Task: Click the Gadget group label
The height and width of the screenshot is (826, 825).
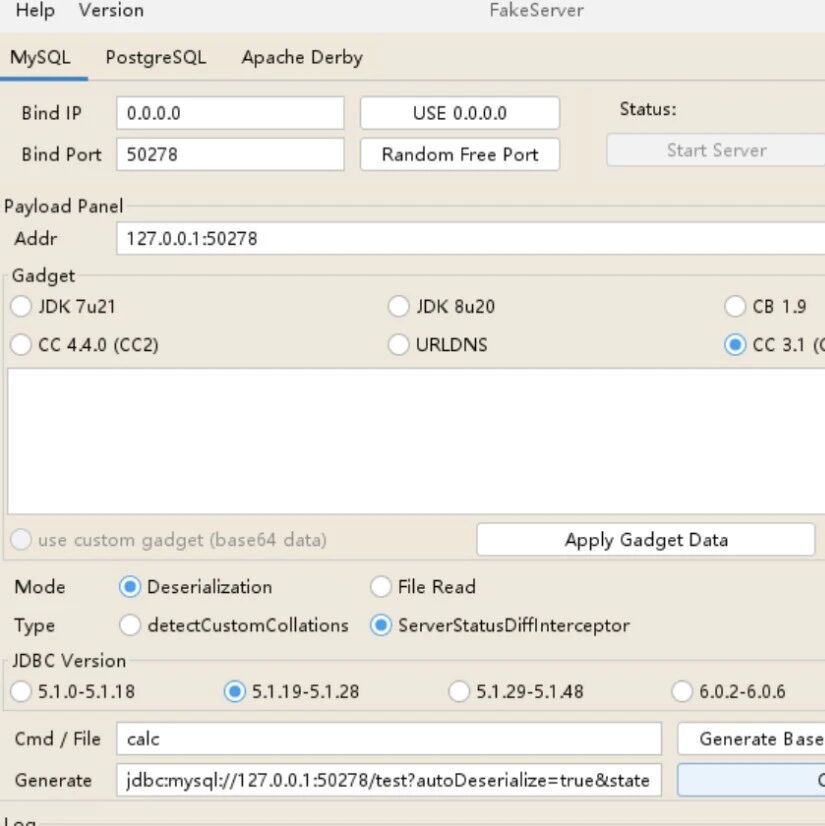Action: coord(43,276)
